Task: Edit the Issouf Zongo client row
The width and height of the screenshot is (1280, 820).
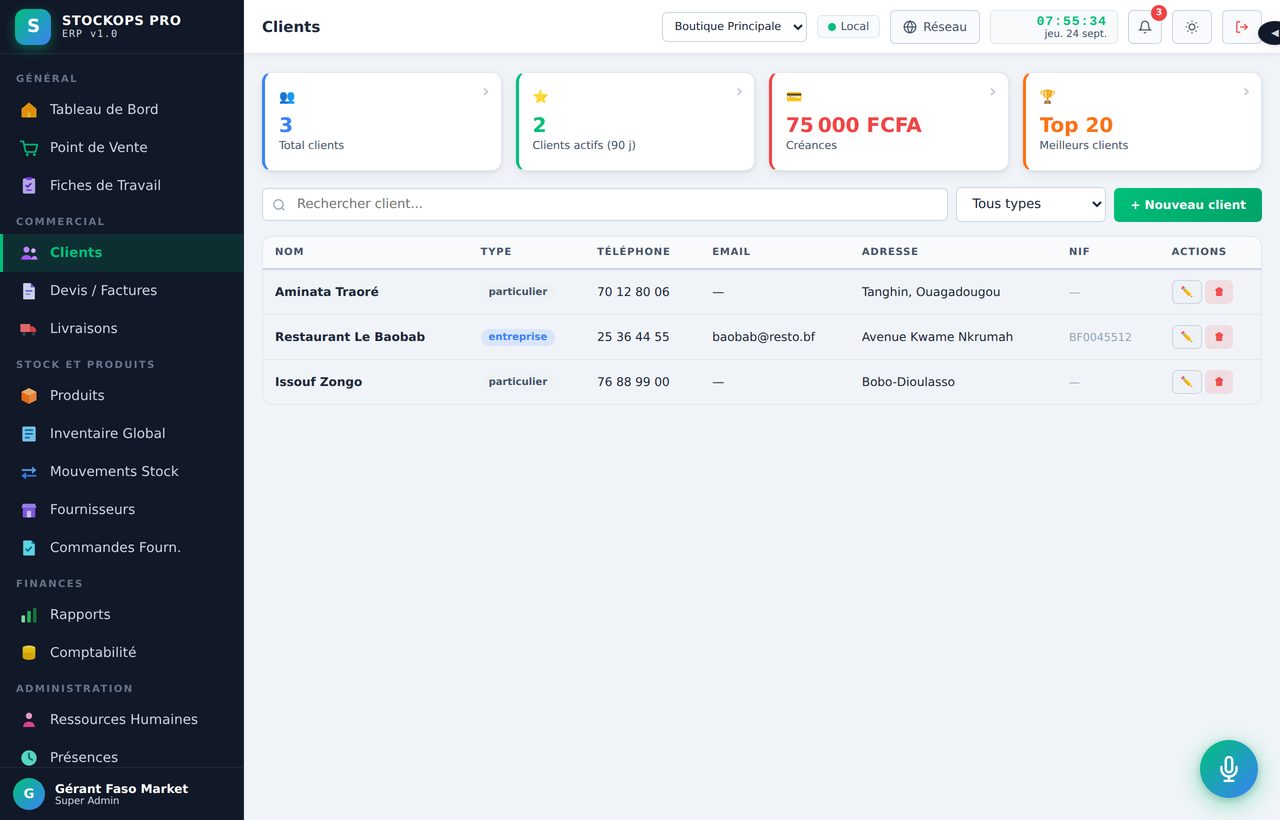Action: point(1186,382)
